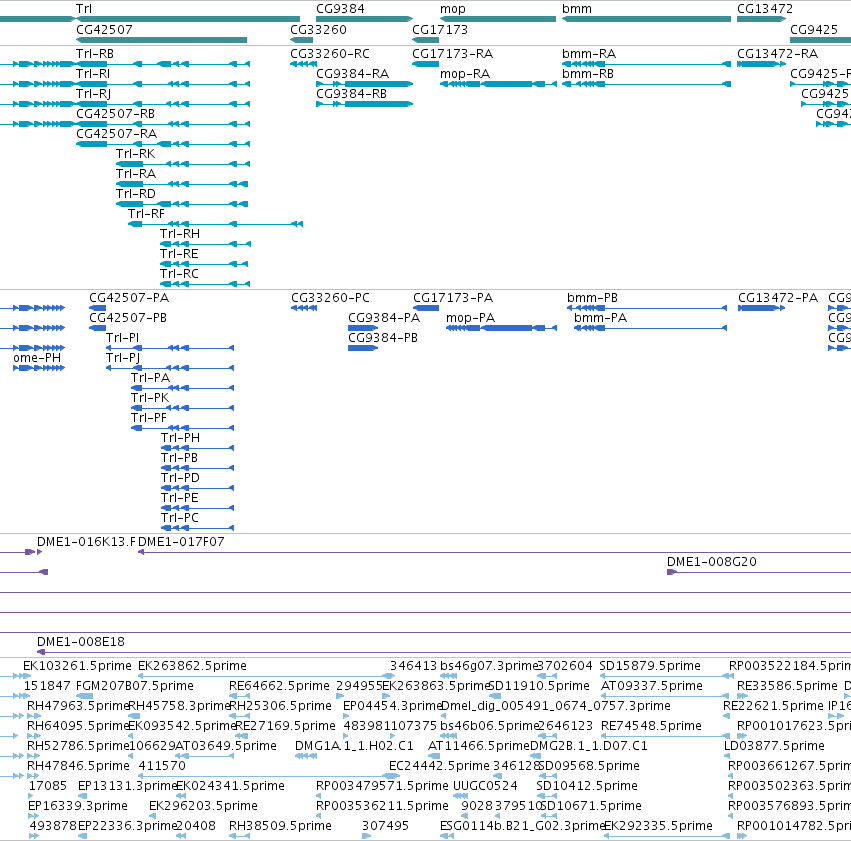Click EST DMG1A.1_1.H02.C1

[x=354, y=747]
